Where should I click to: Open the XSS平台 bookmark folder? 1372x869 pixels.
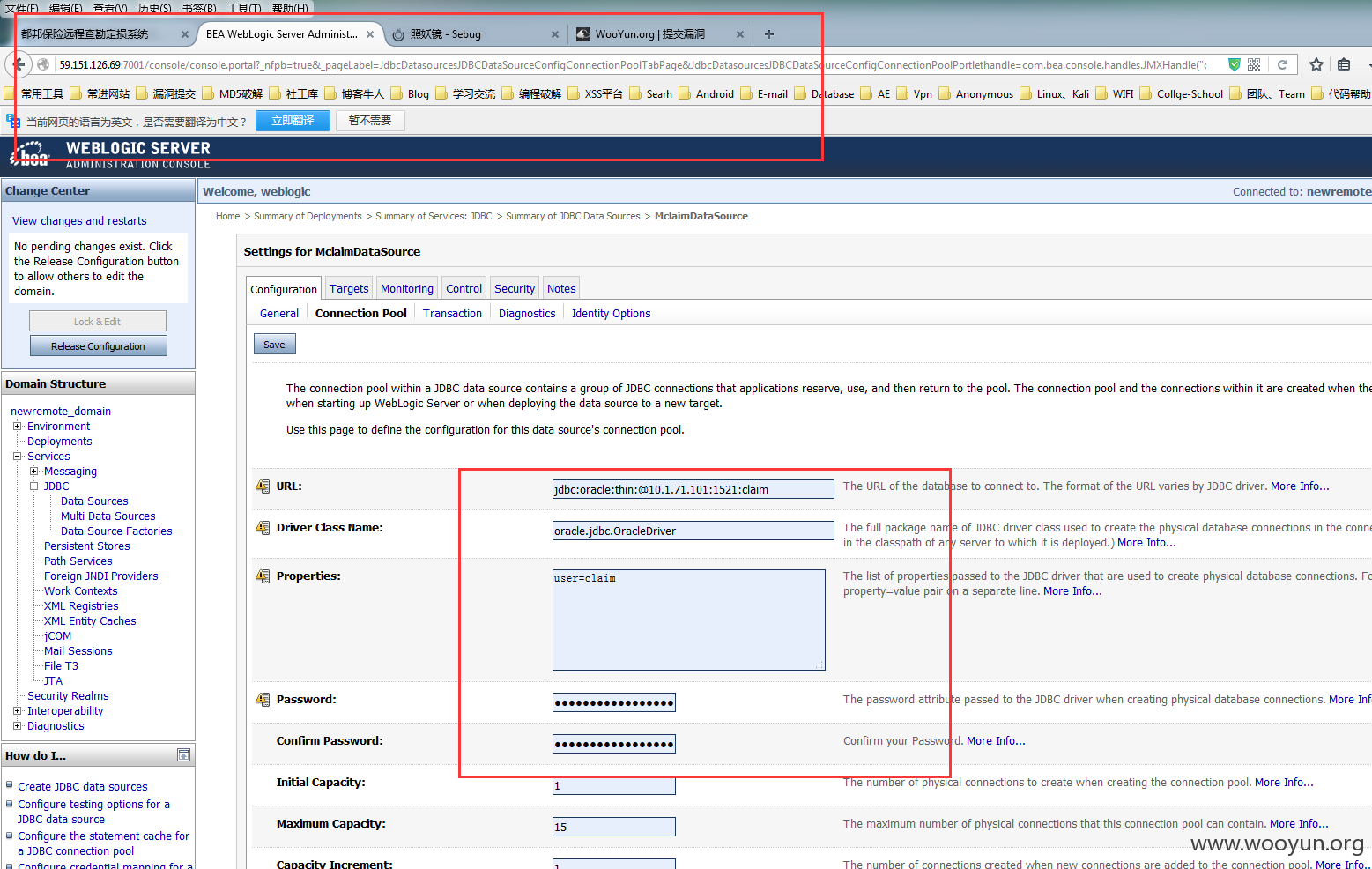(x=596, y=93)
